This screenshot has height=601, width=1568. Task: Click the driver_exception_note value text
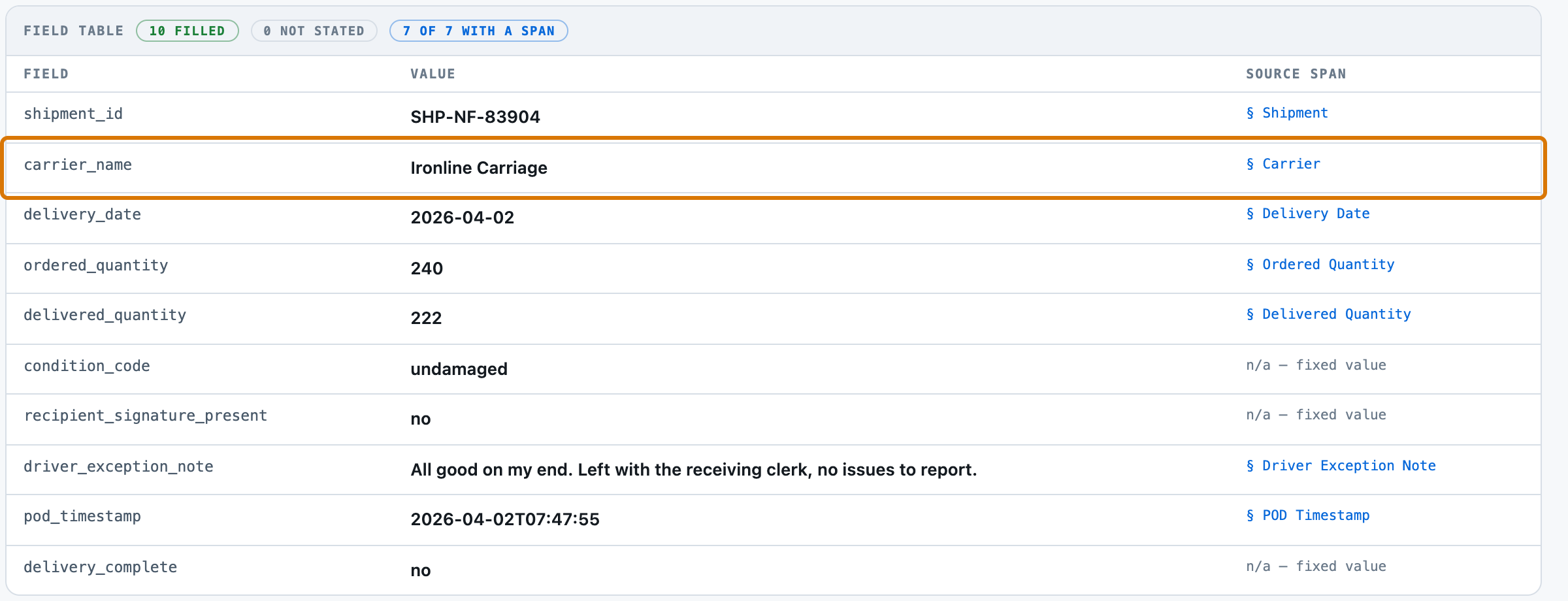(693, 470)
